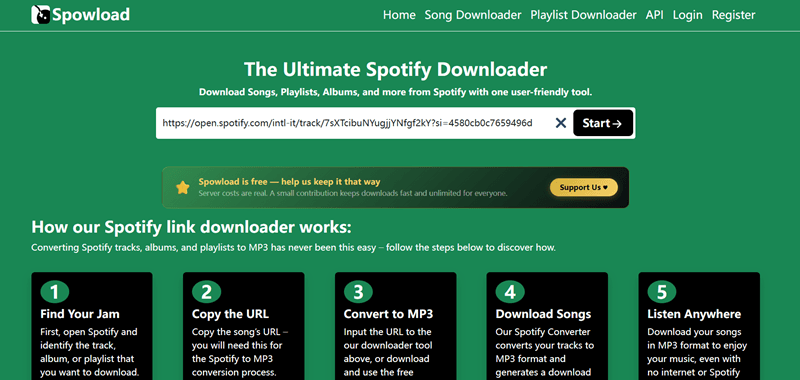Click the Spowload brand name link

[91, 15]
